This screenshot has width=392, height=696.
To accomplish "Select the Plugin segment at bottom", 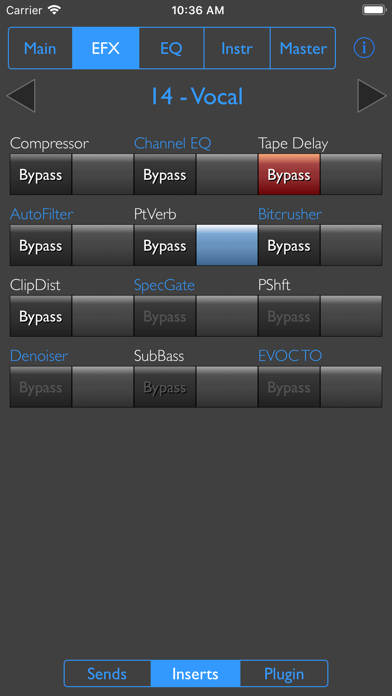I will pyautogui.click(x=284, y=673).
